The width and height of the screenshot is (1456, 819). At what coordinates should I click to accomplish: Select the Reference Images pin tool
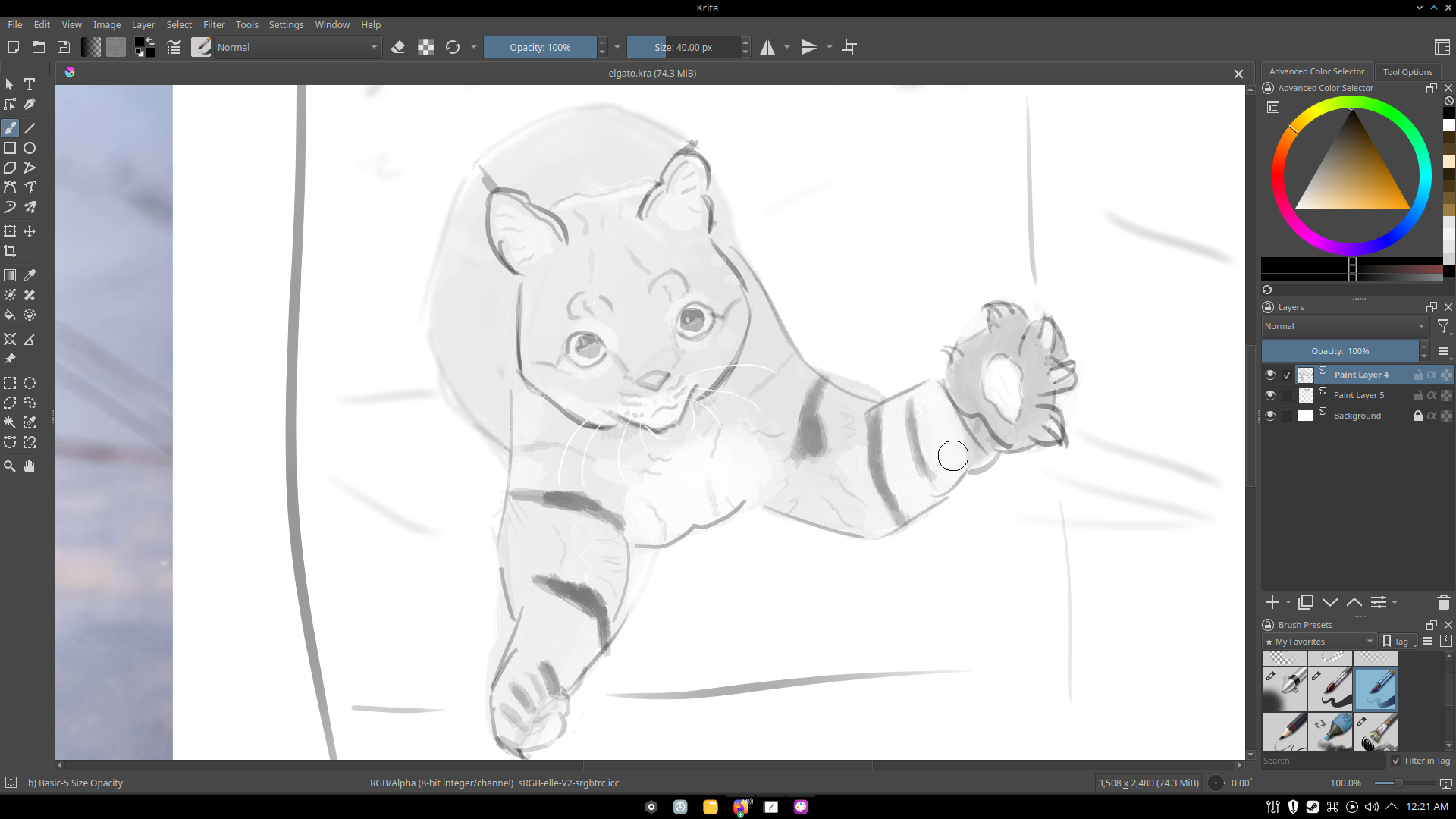coord(10,359)
